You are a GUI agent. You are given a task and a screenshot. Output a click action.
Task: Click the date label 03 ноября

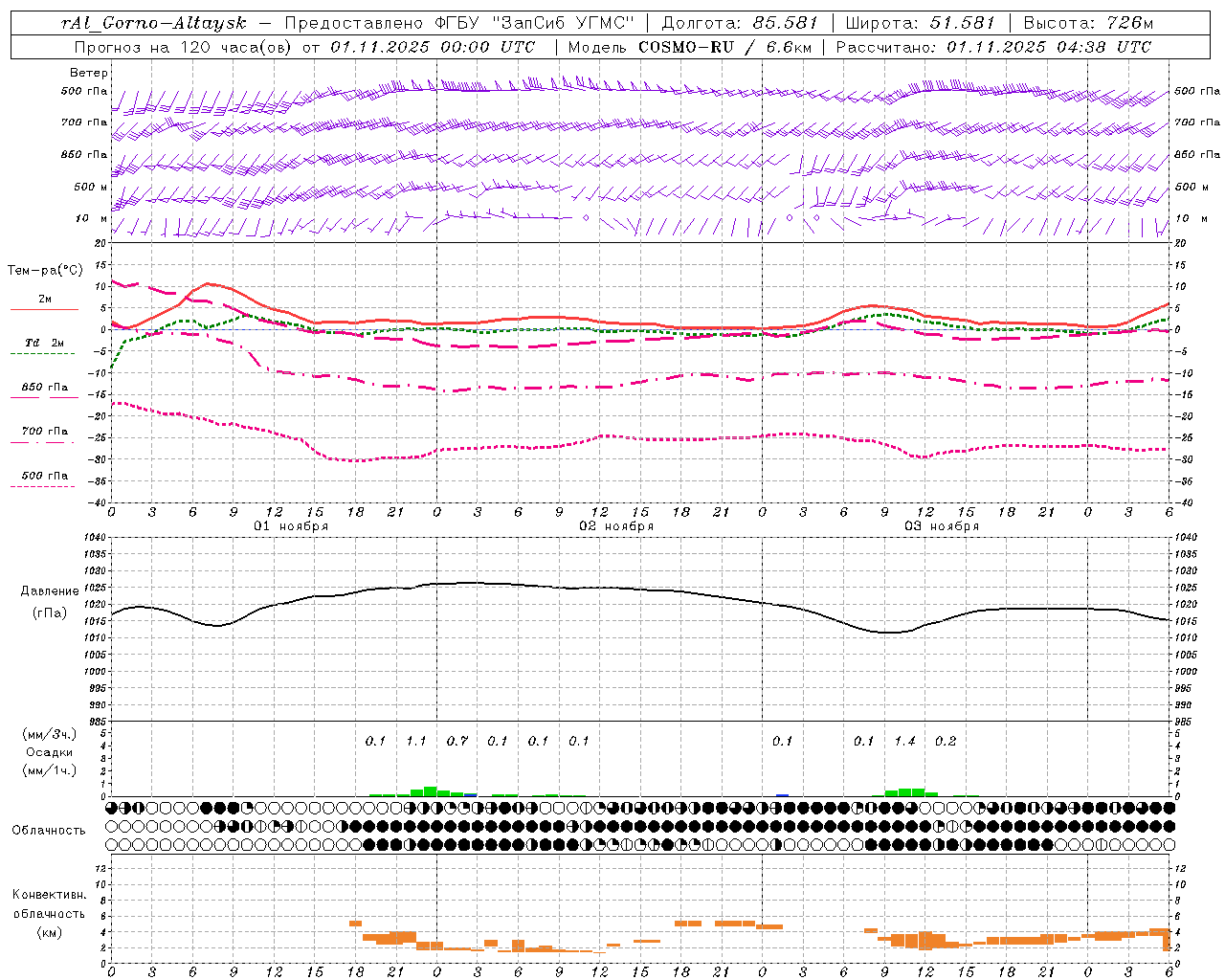[x=942, y=526]
